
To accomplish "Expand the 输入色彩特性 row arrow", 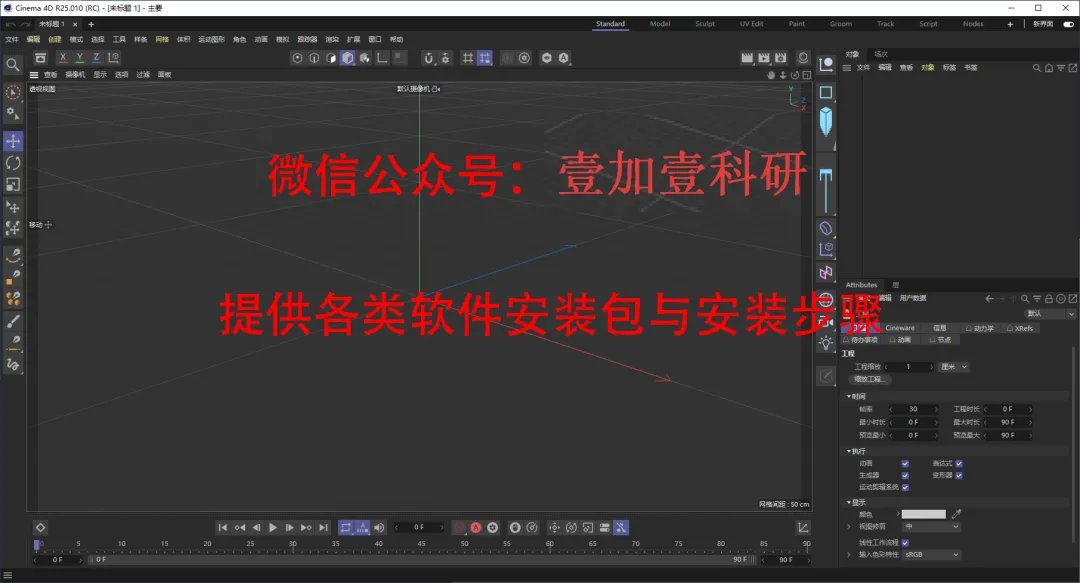I will click(x=849, y=555).
